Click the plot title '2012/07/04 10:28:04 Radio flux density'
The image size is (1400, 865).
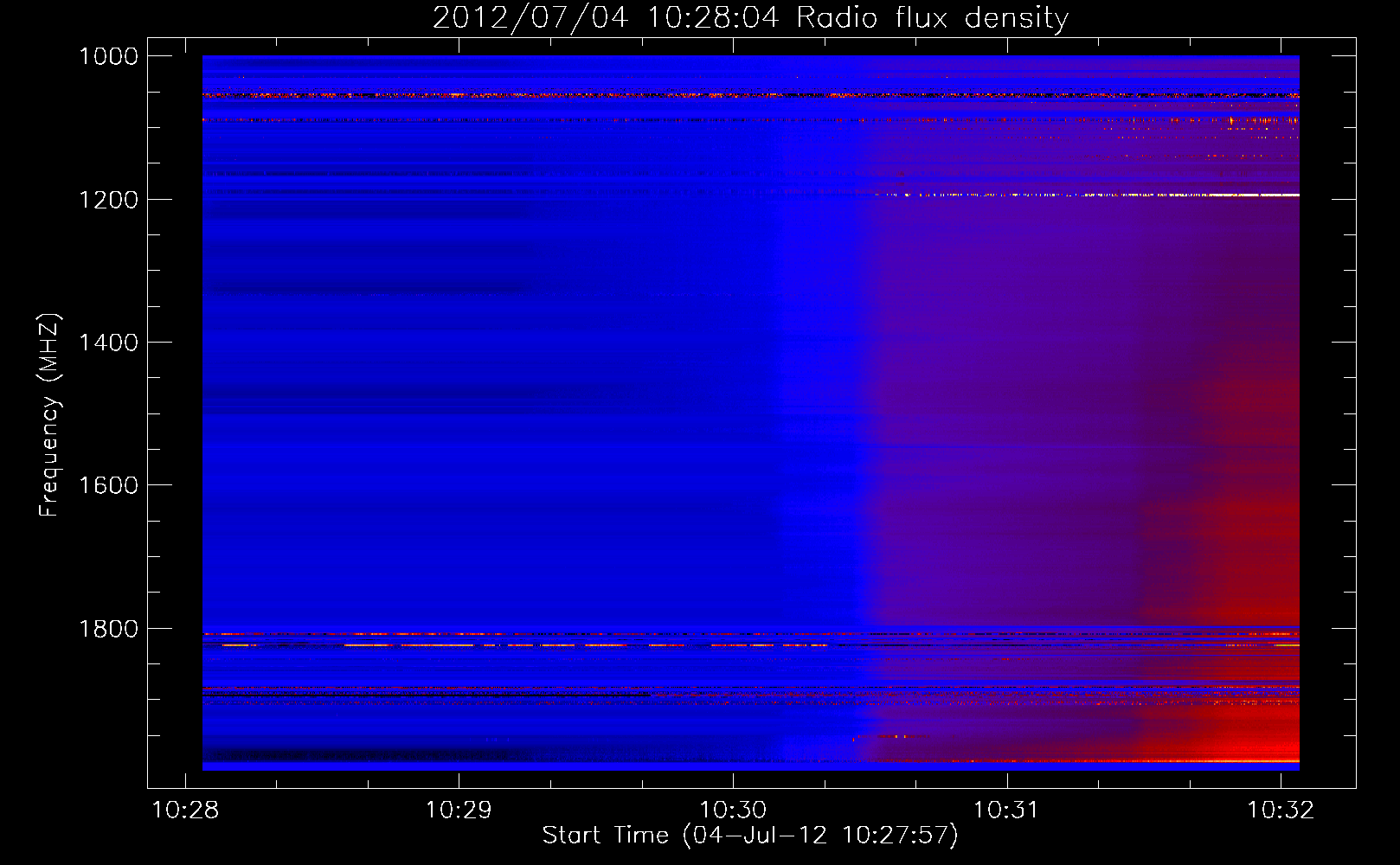point(750,17)
